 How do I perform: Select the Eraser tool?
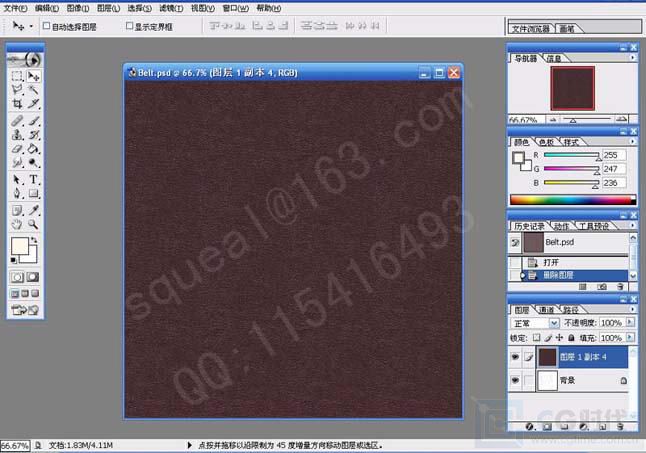(17, 149)
